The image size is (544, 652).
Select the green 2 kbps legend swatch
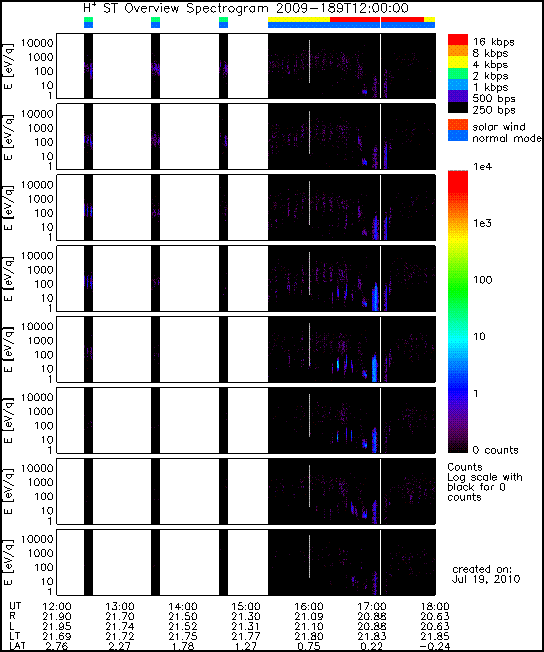[457, 73]
